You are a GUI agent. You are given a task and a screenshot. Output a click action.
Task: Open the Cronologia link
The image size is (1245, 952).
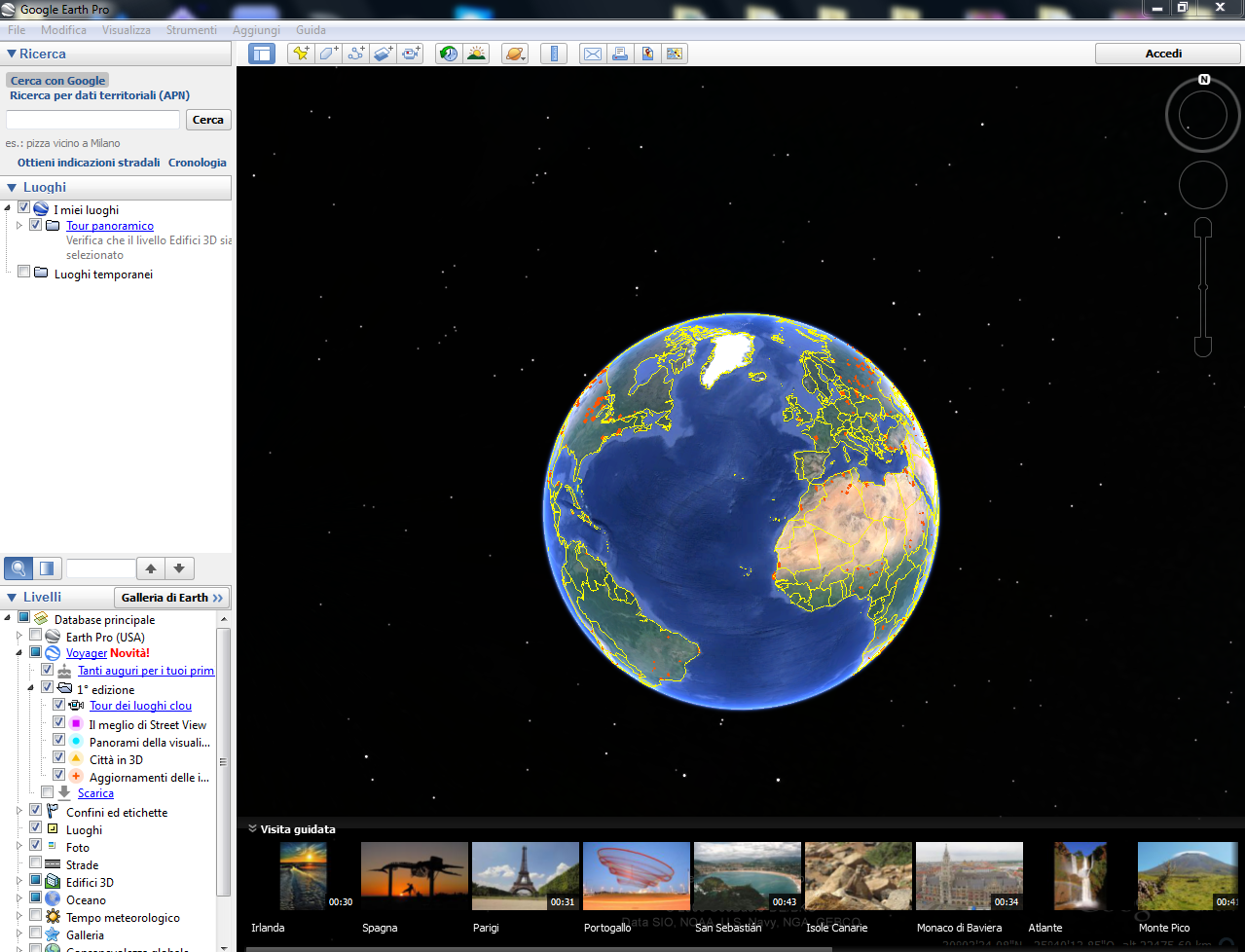(198, 163)
